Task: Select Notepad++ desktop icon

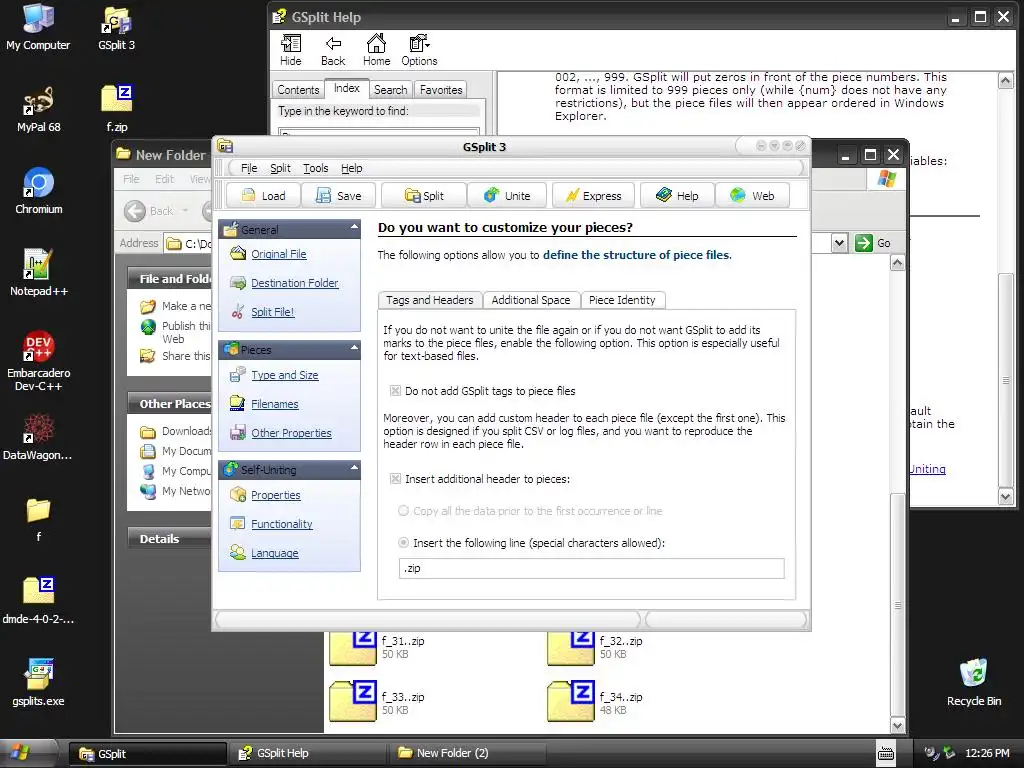Action: tap(39, 274)
